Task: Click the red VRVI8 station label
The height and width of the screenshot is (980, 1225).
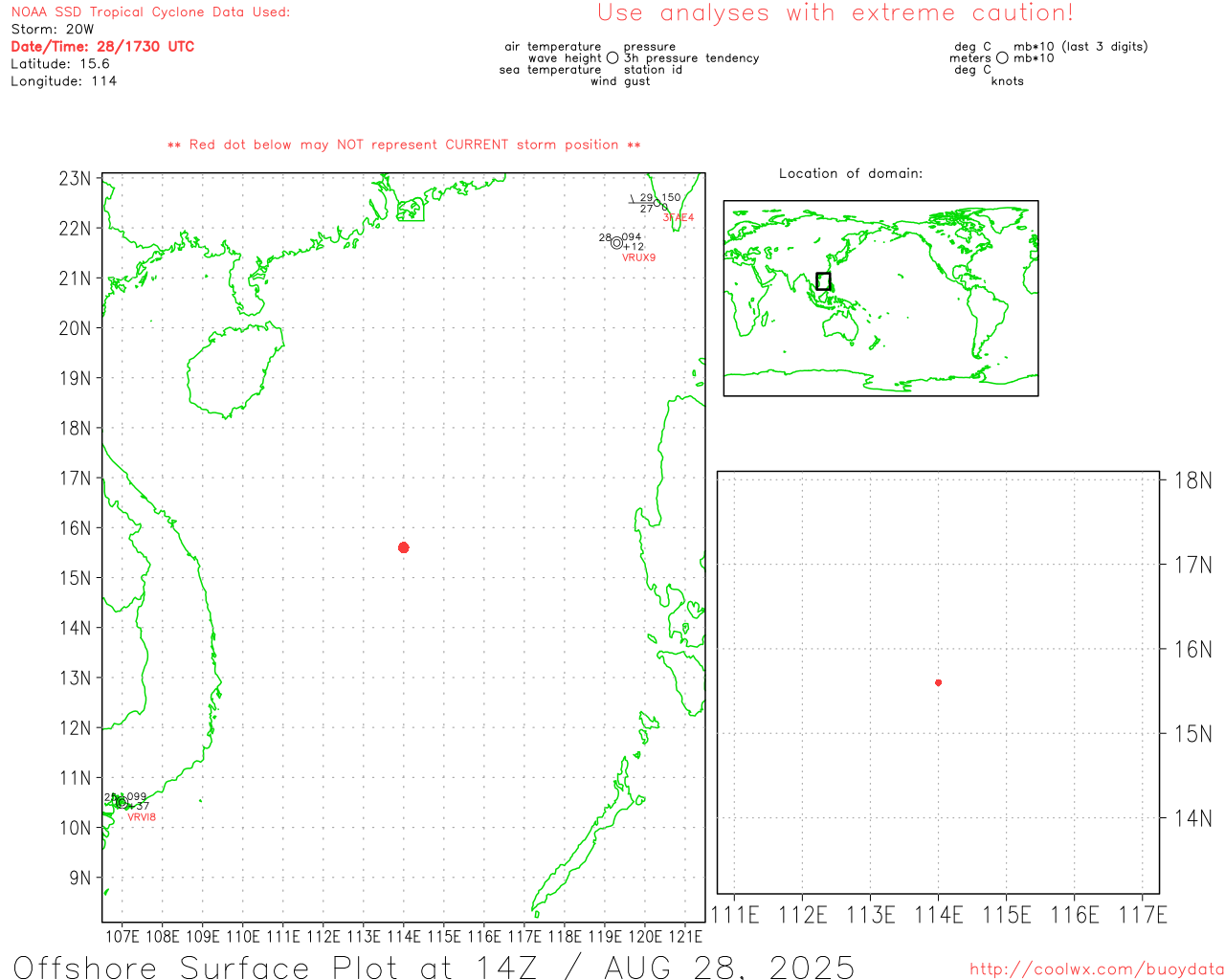Action: coord(142,817)
